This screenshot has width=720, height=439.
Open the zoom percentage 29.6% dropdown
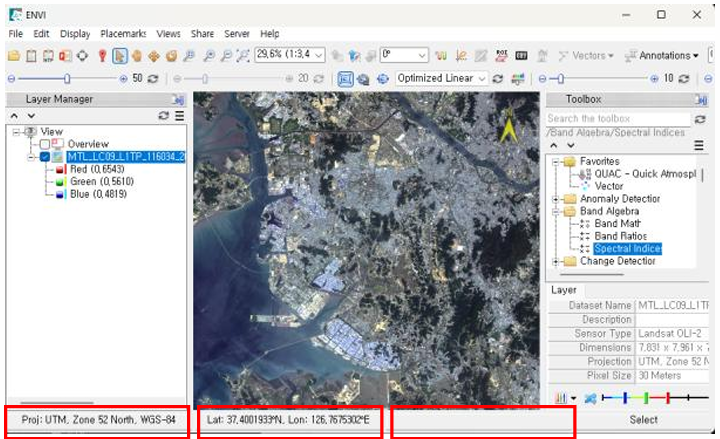290,55
